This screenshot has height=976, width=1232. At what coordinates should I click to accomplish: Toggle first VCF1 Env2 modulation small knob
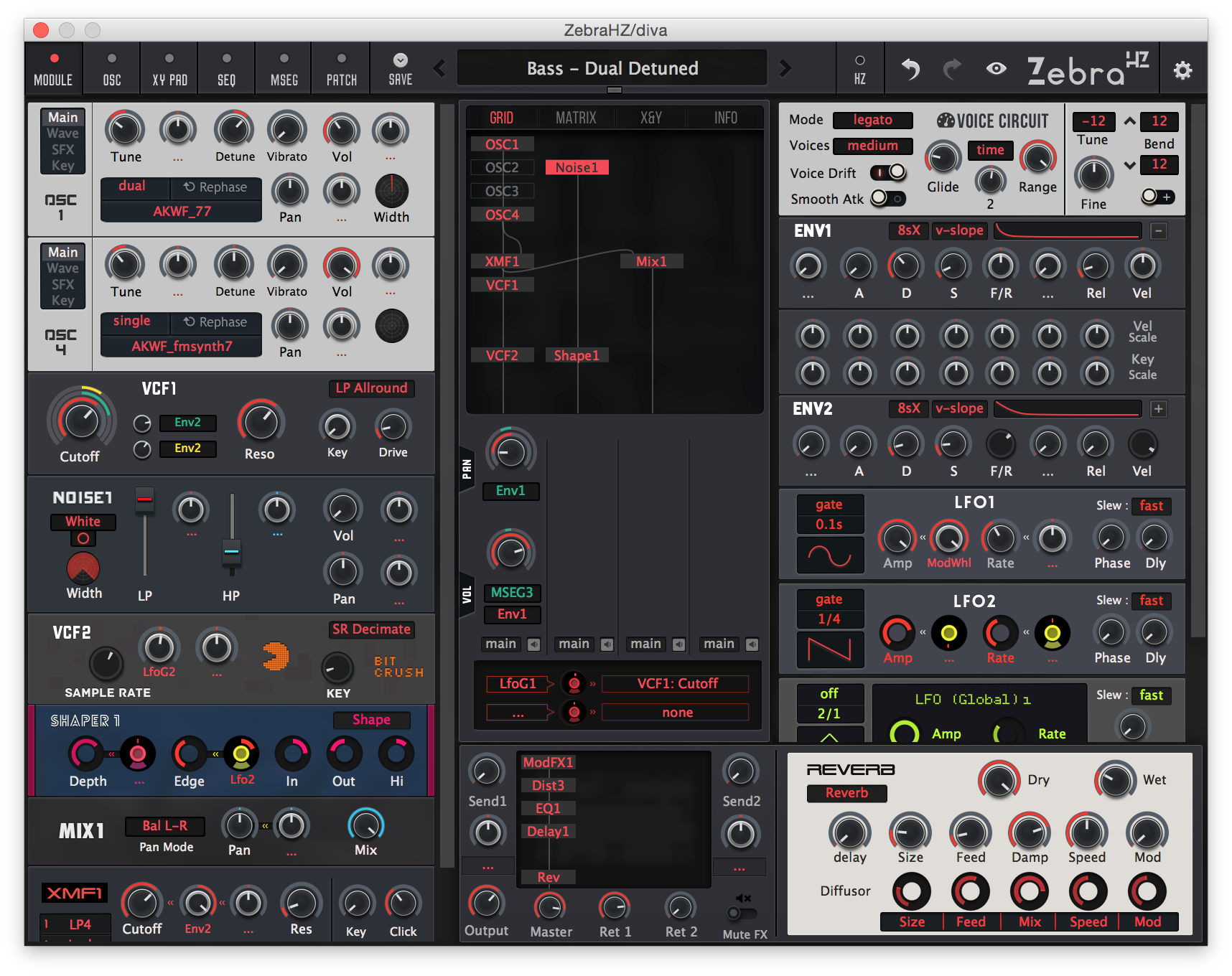coord(142,423)
